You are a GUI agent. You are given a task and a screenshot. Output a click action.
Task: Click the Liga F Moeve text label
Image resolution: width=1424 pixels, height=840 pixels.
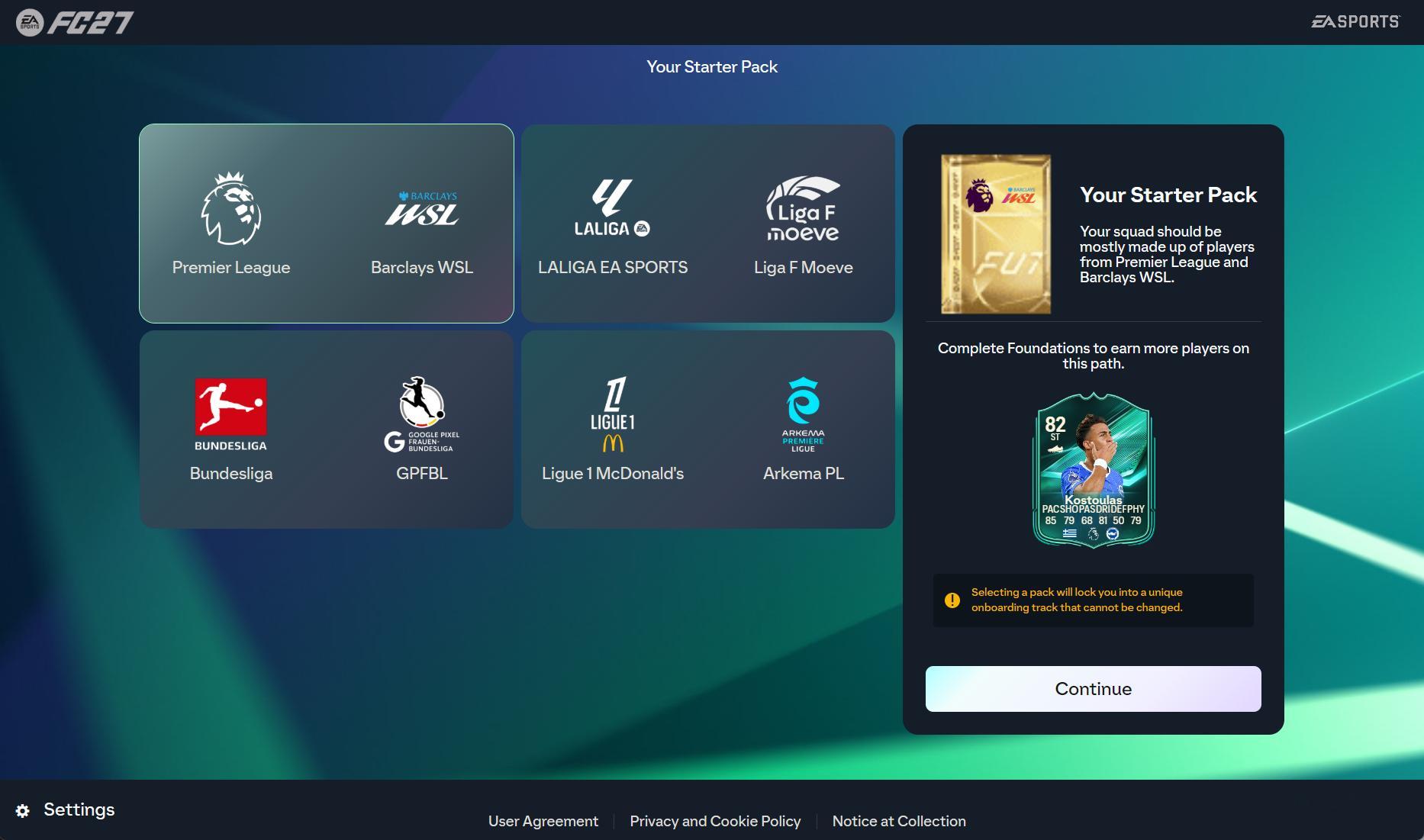click(804, 268)
